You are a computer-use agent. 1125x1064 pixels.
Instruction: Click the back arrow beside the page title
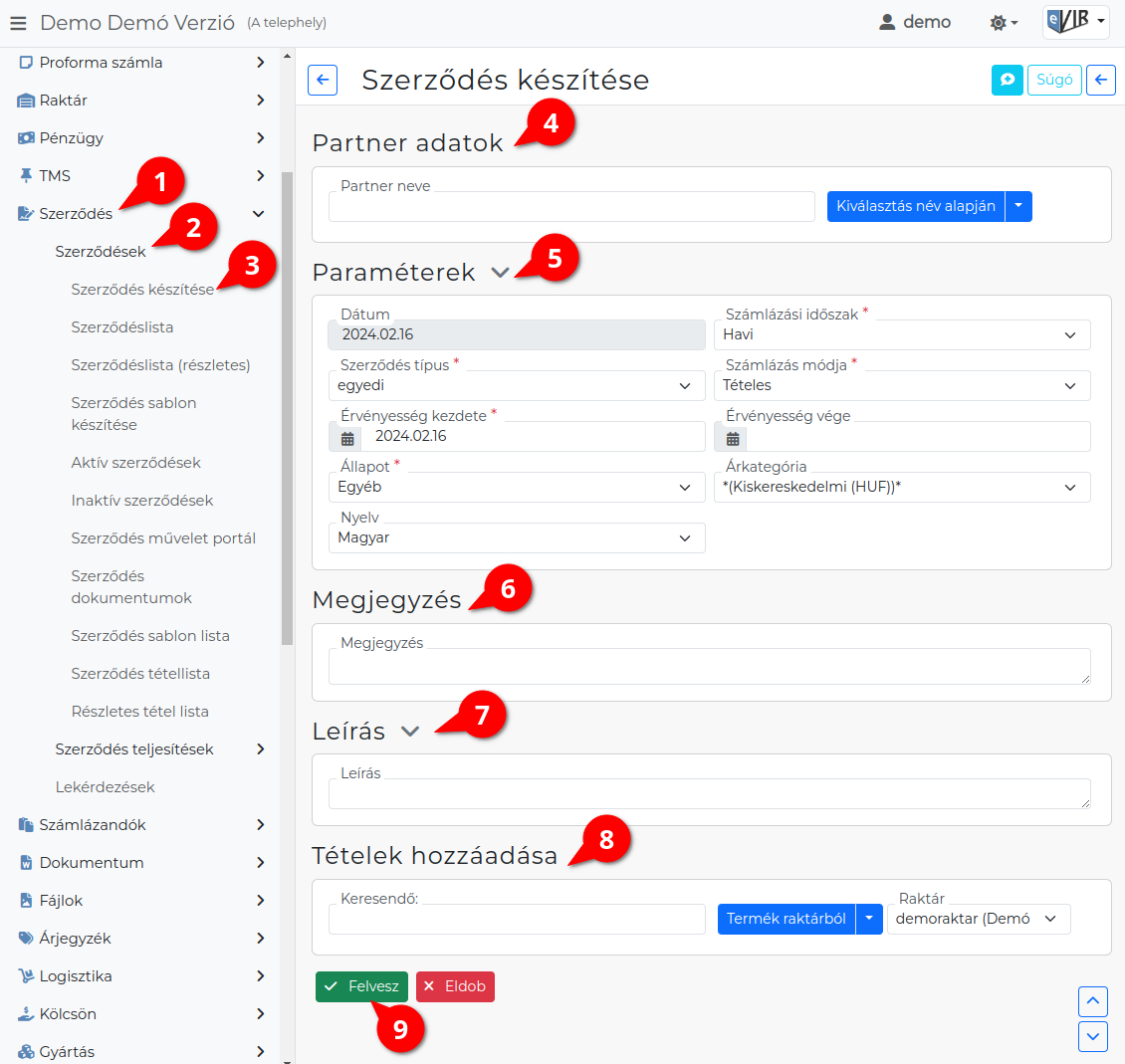coord(323,81)
